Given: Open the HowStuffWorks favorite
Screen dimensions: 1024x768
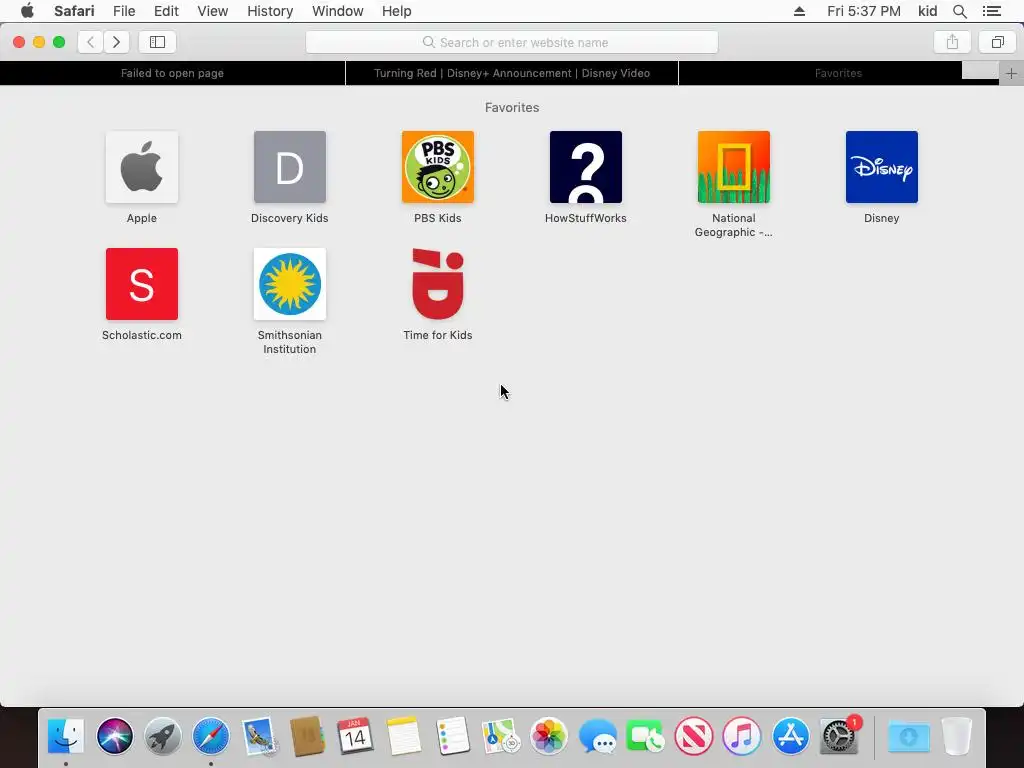Looking at the screenshot, I should click(x=586, y=167).
